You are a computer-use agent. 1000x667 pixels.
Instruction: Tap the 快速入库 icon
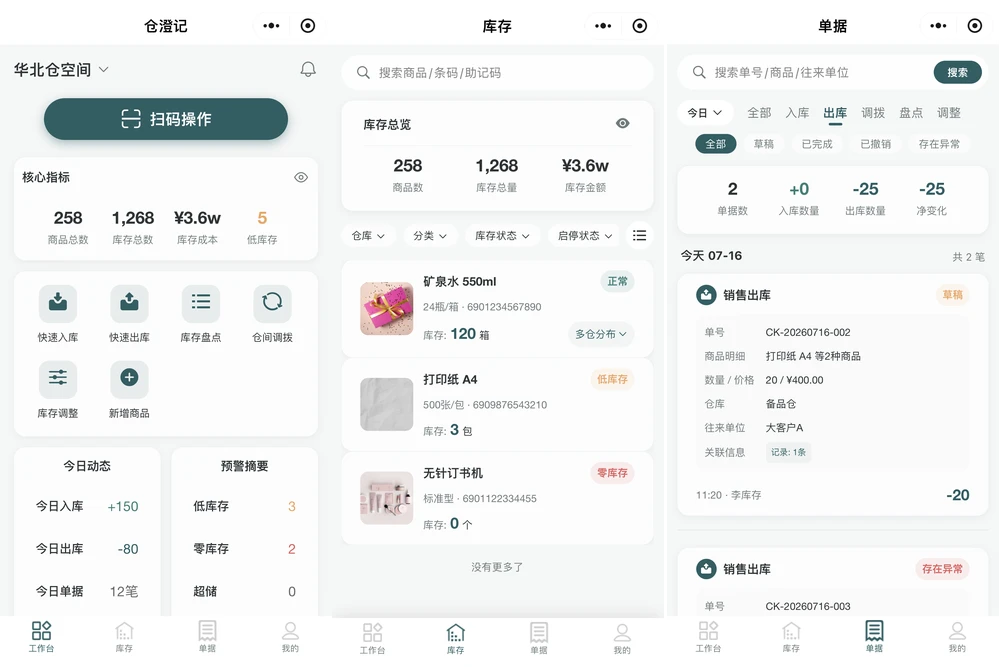[x=58, y=303]
